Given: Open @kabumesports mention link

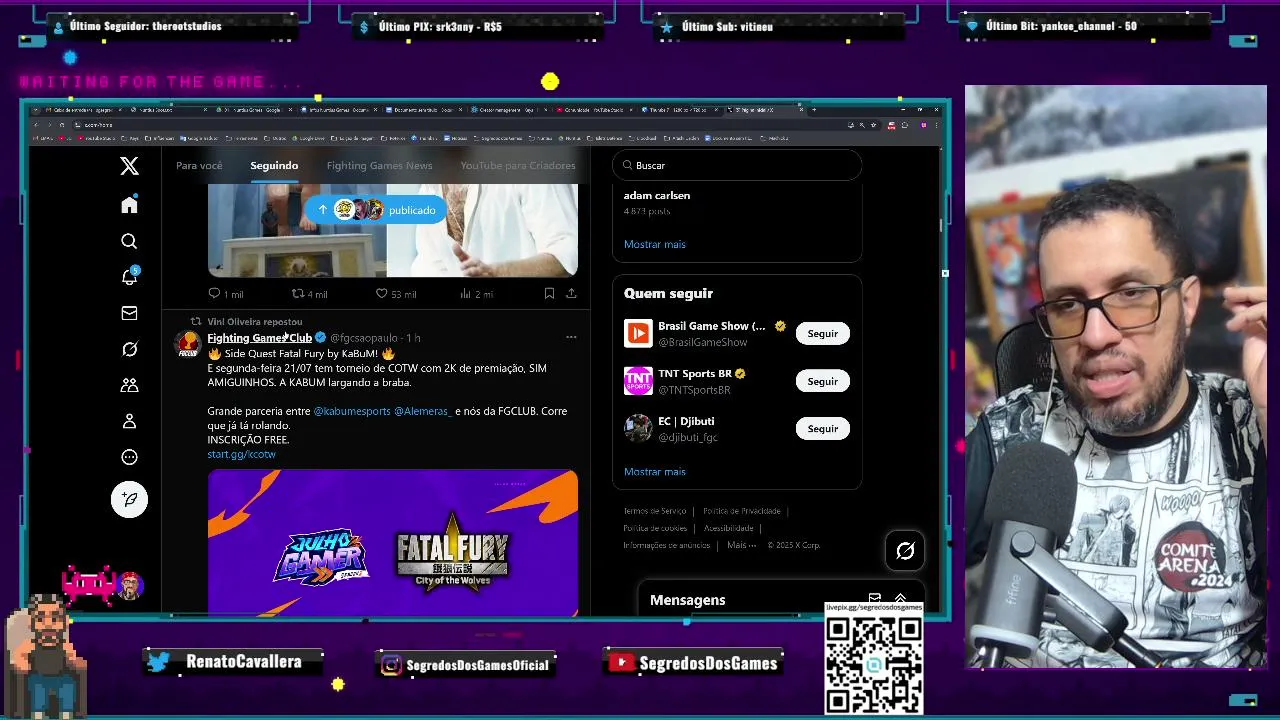Looking at the screenshot, I should 352,411.
